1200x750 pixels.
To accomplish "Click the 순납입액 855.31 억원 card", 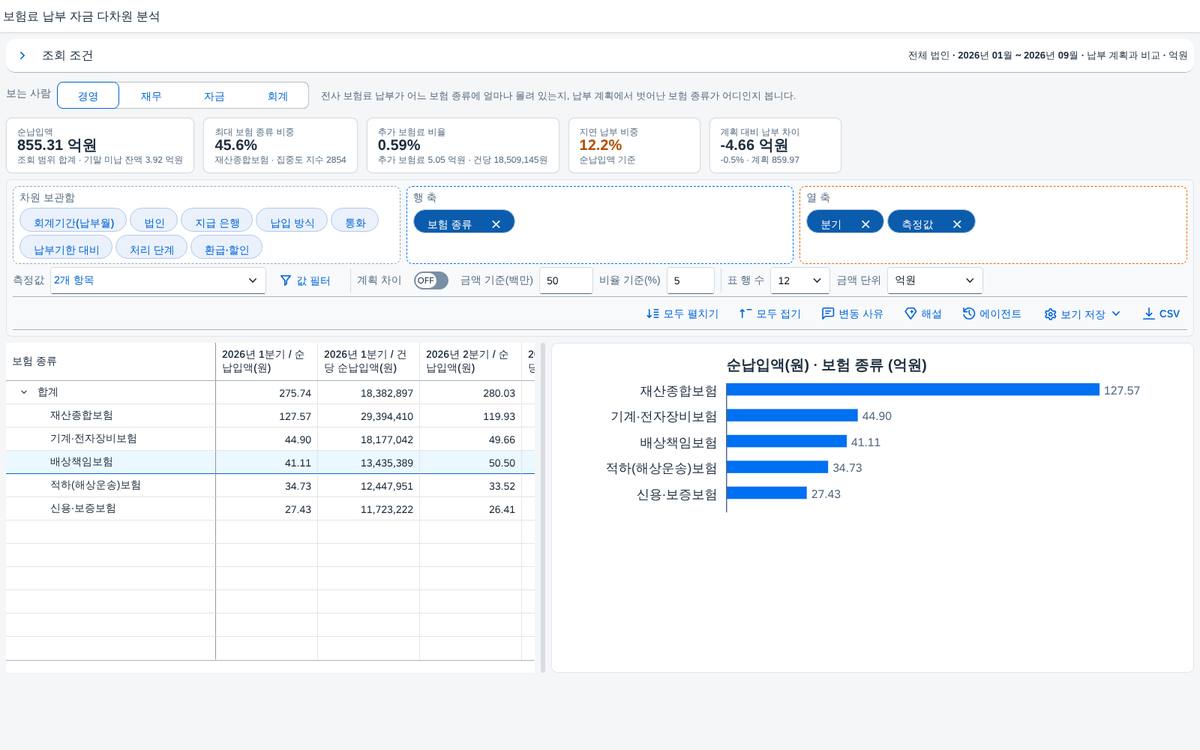I will pyautogui.click(x=100, y=145).
